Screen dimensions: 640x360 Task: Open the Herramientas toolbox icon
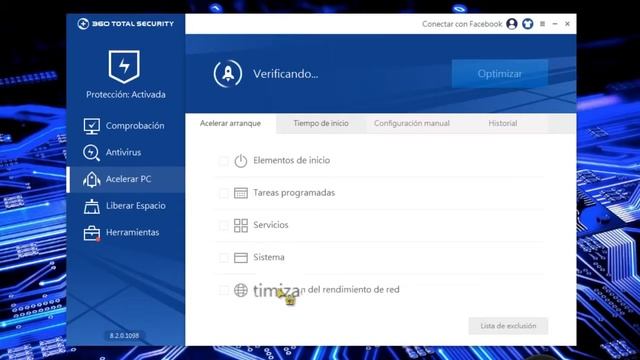91,233
